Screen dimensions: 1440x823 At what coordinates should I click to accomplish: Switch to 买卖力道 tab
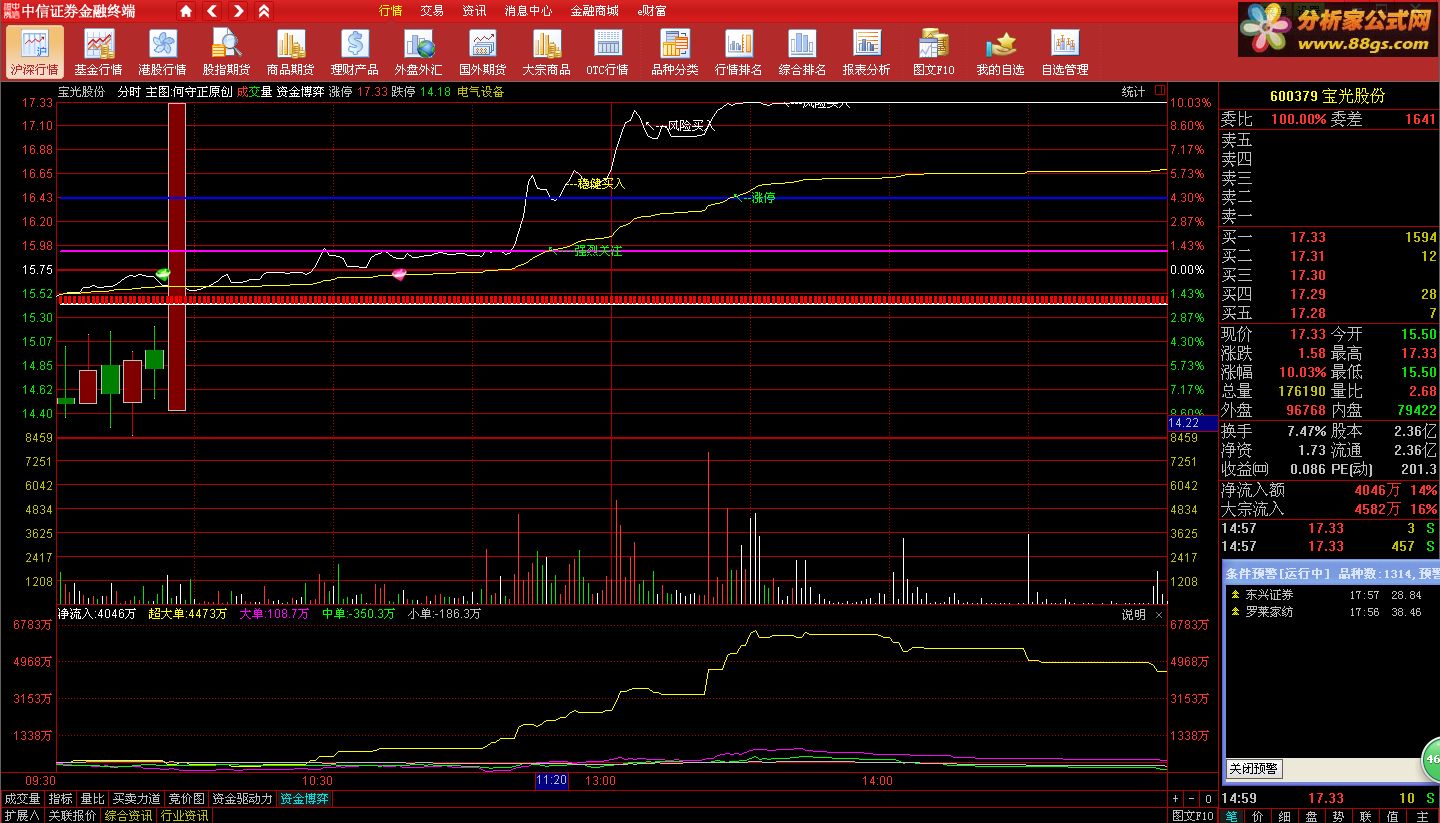[x=136, y=799]
